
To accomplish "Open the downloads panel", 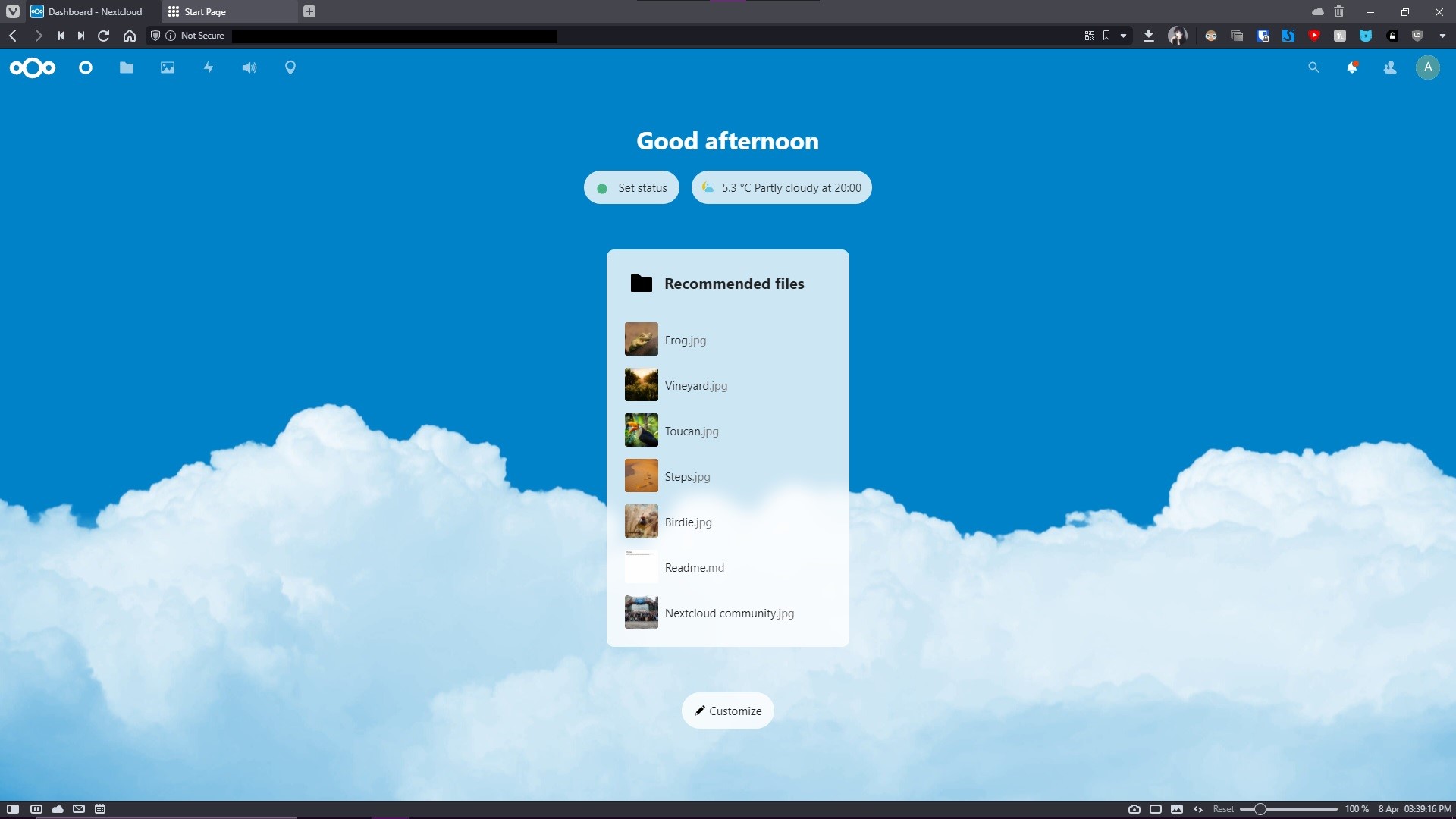I will coord(1149,36).
